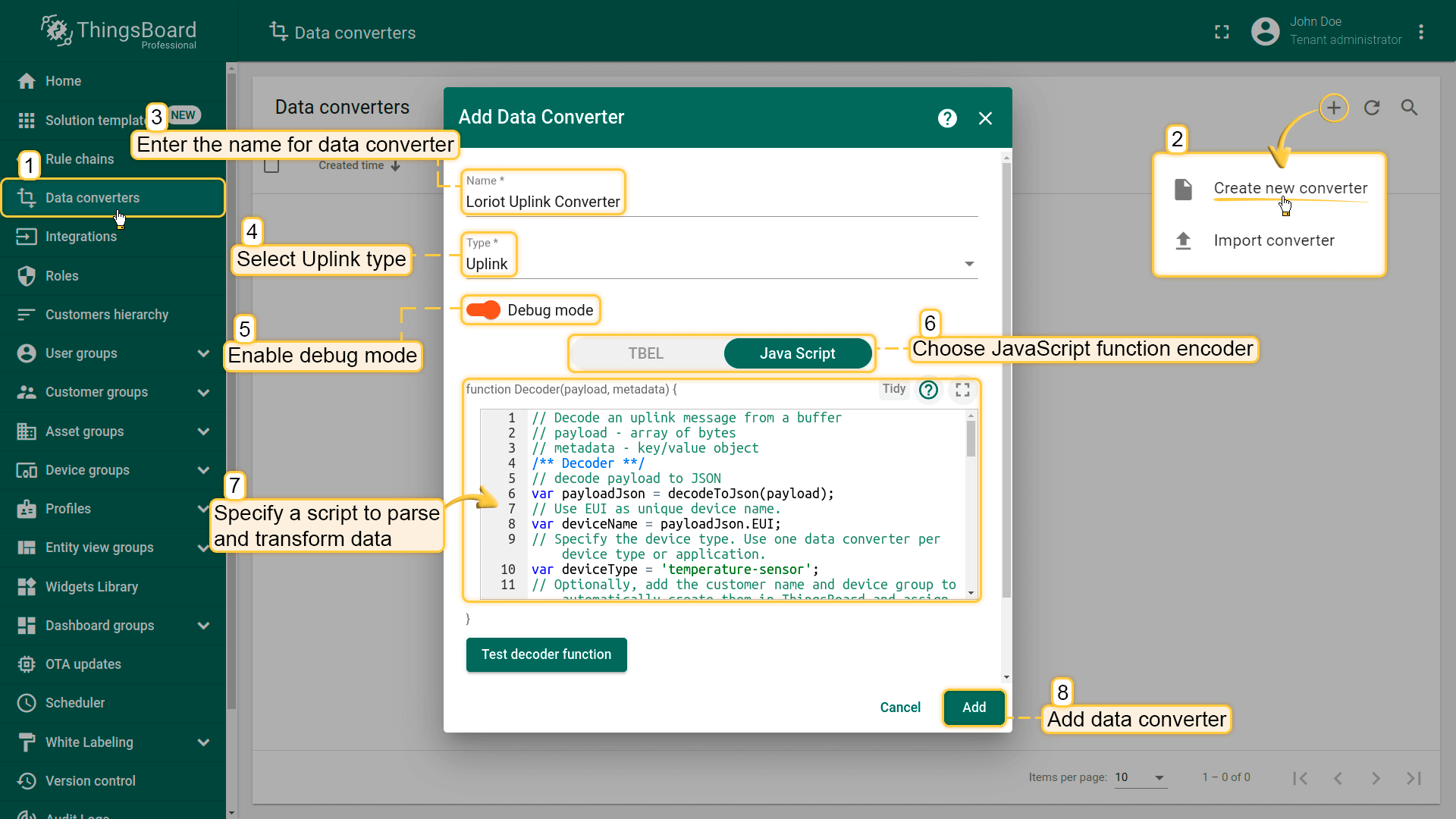The height and width of the screenshot is (819, 1456).
Task: Click the Customers hierarchy icon
Action: 27,315
